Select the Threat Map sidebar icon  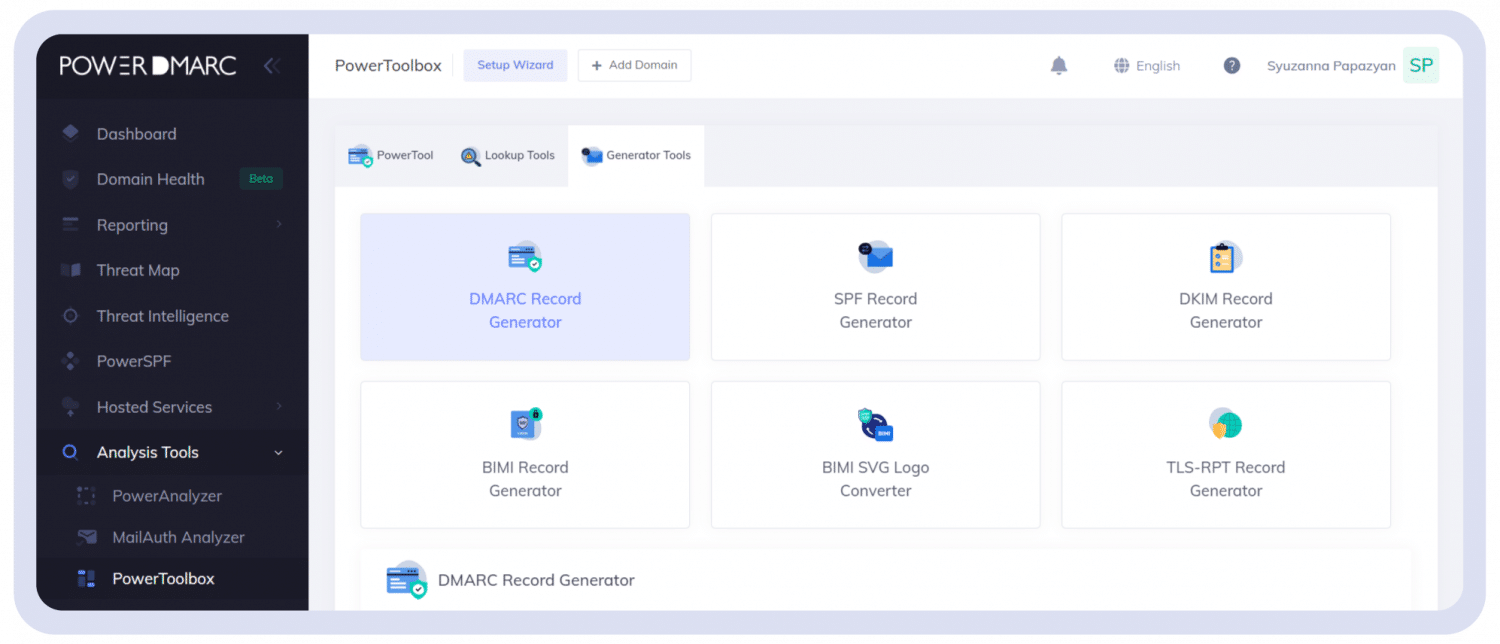(x=70, y=270)
